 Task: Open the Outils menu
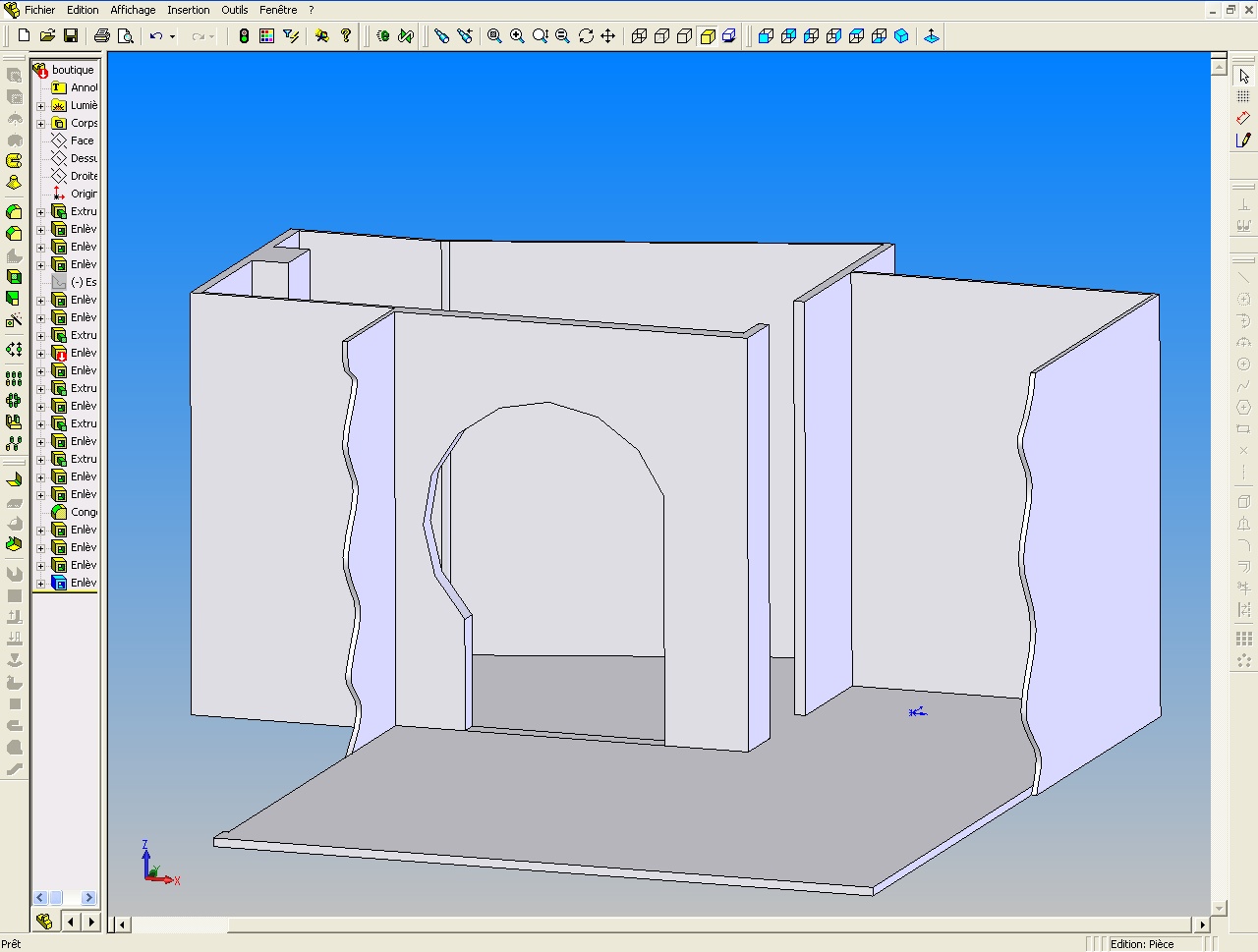coord(235,10)
